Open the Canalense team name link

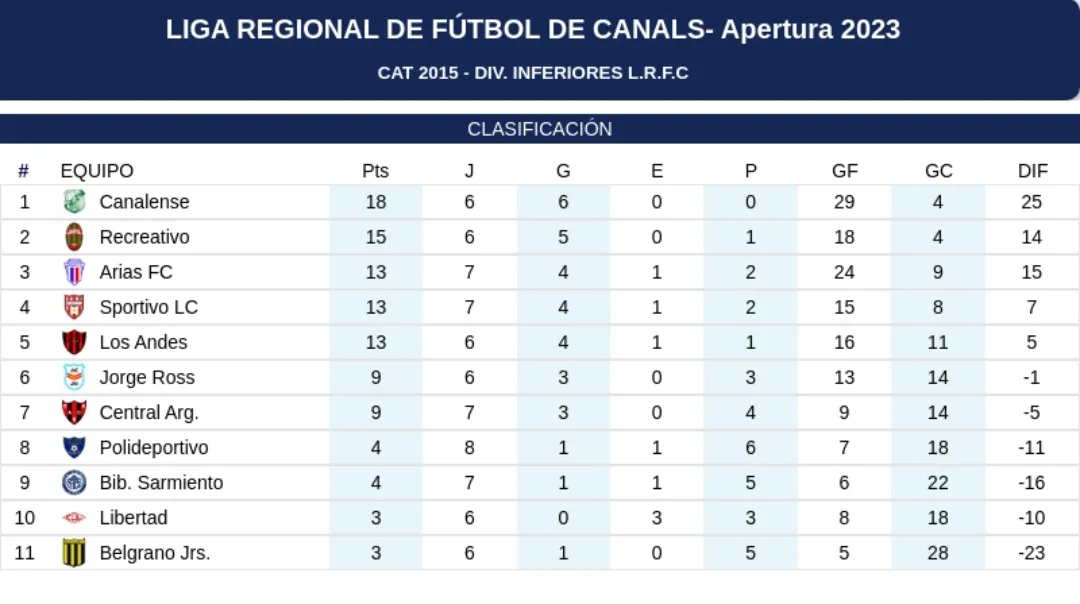click(144, 202)
